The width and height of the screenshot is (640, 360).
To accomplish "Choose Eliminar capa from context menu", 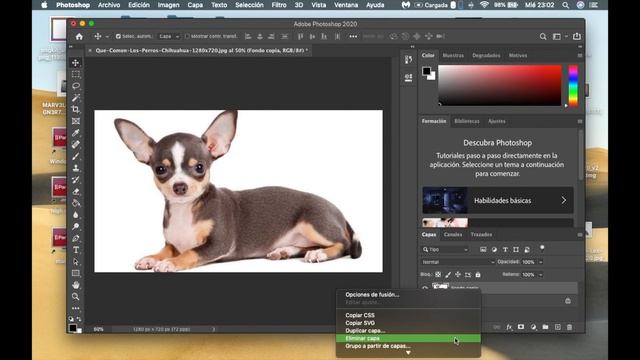I will pyautogui.click(x=408, y=338).
